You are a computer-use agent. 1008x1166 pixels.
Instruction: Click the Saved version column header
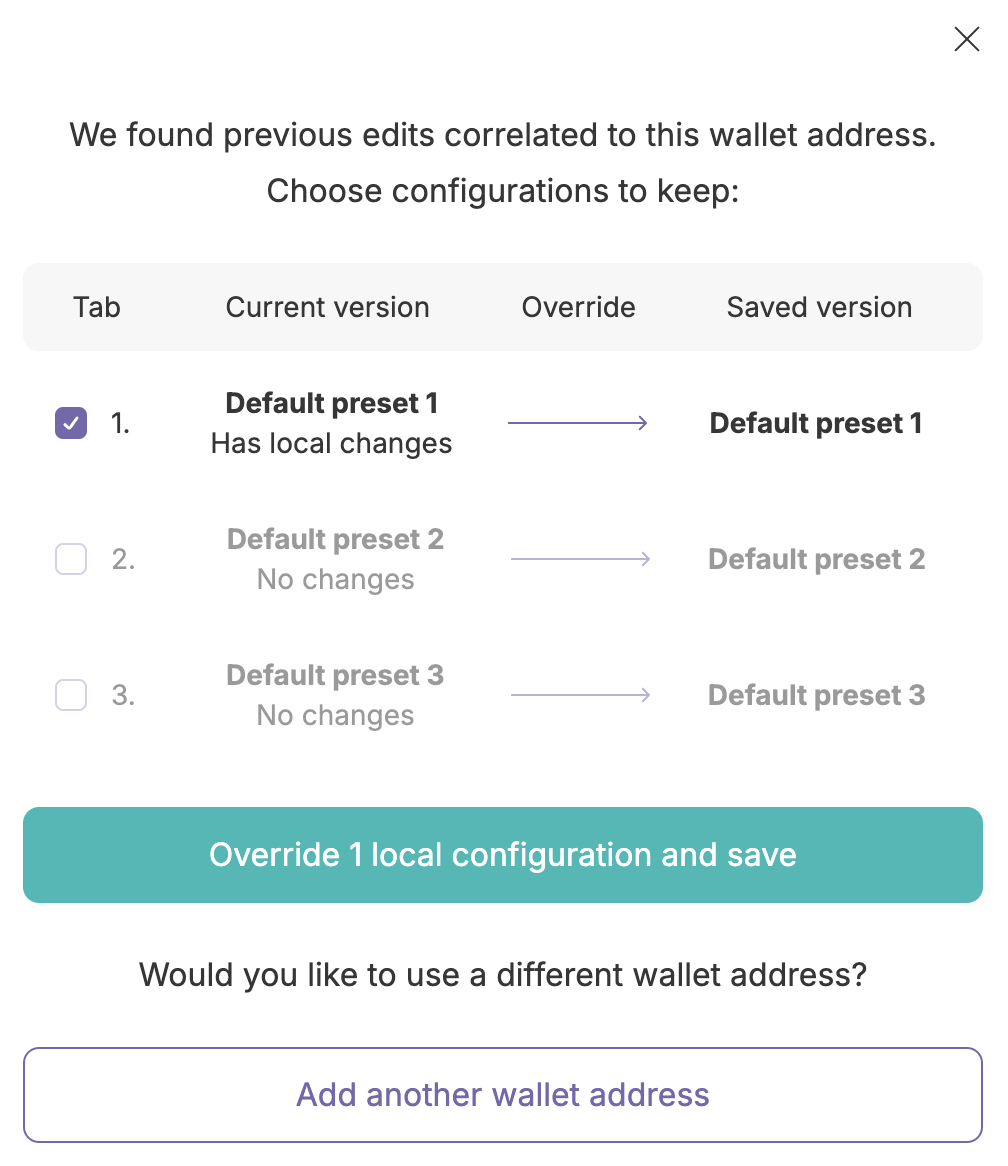(819, 307)
